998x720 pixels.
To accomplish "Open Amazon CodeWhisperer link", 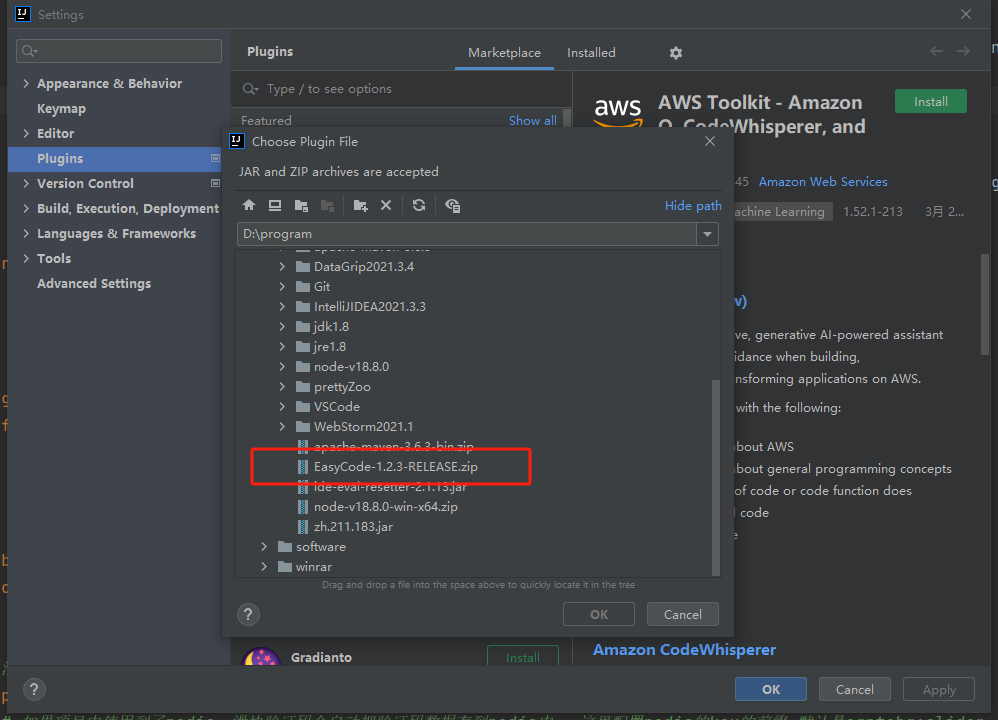I will 684,650.
